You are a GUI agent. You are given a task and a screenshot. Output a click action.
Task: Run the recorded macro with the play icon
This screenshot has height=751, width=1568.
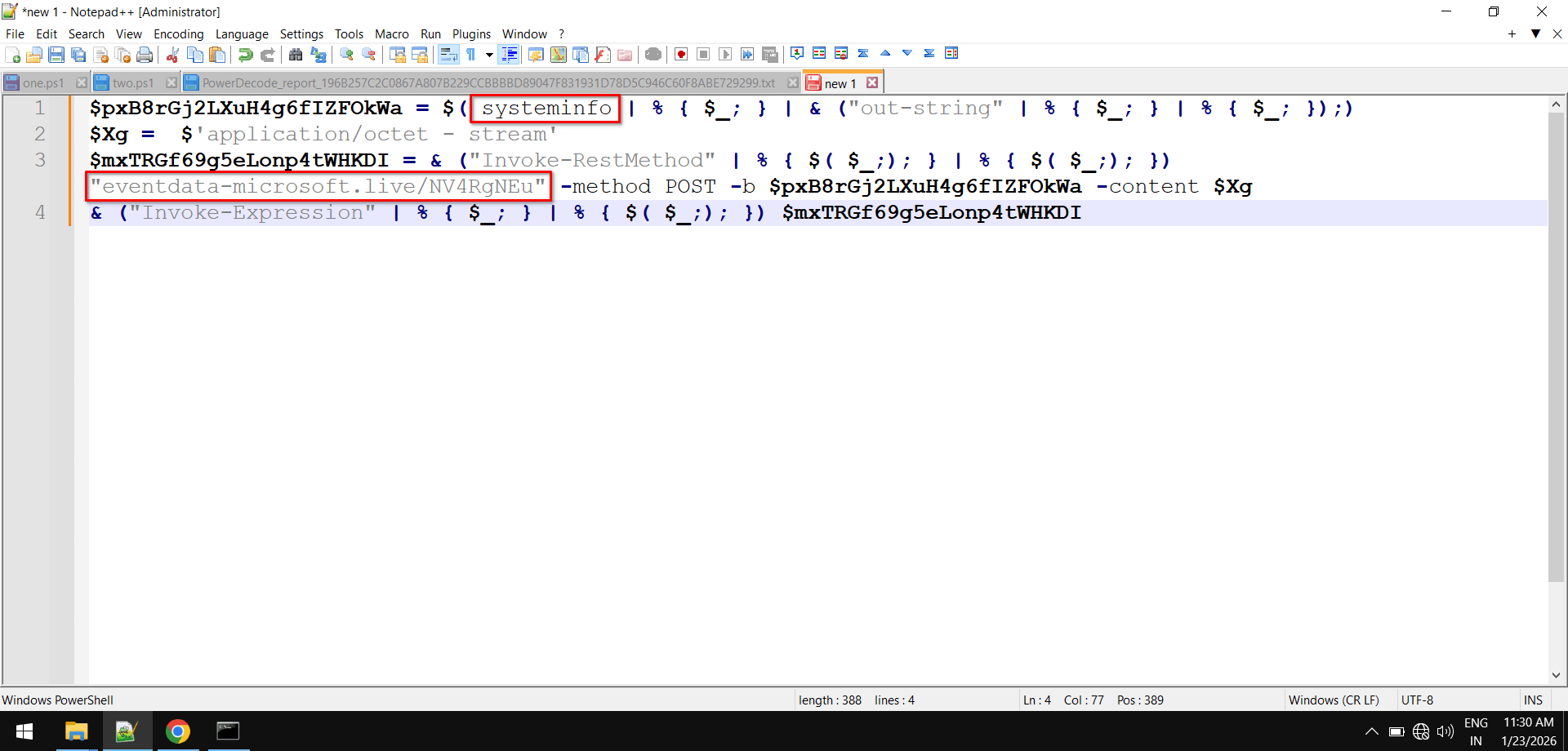(725, 54)
